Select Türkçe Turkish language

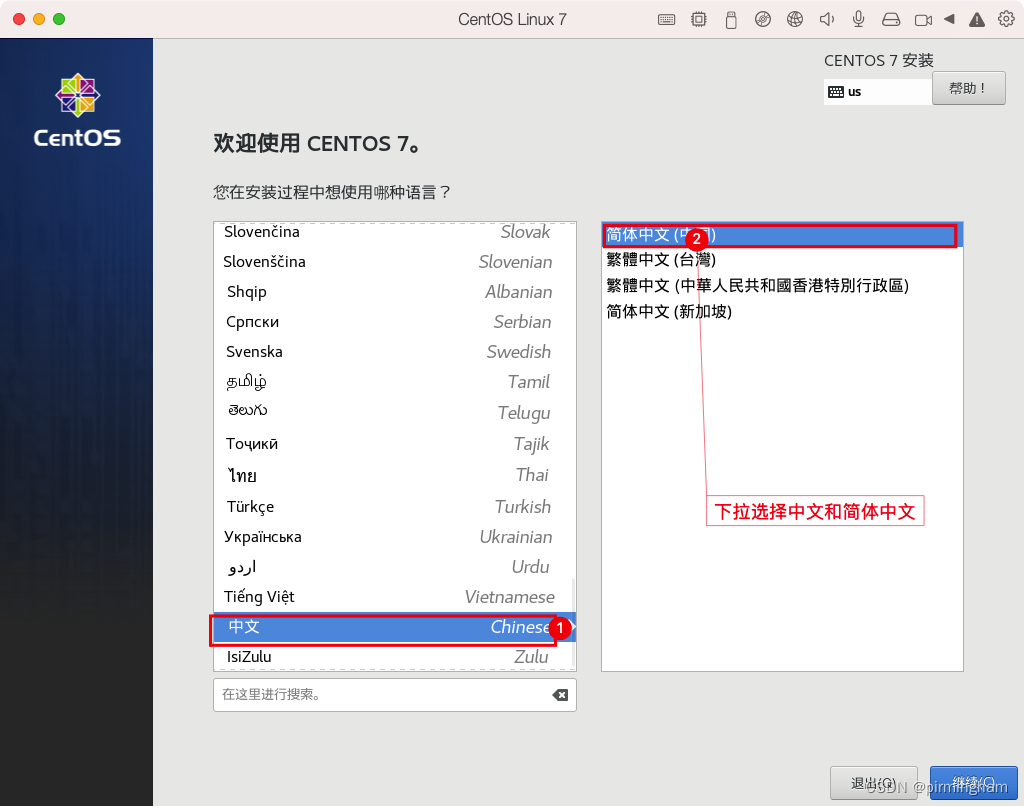[x=392, y=507]
